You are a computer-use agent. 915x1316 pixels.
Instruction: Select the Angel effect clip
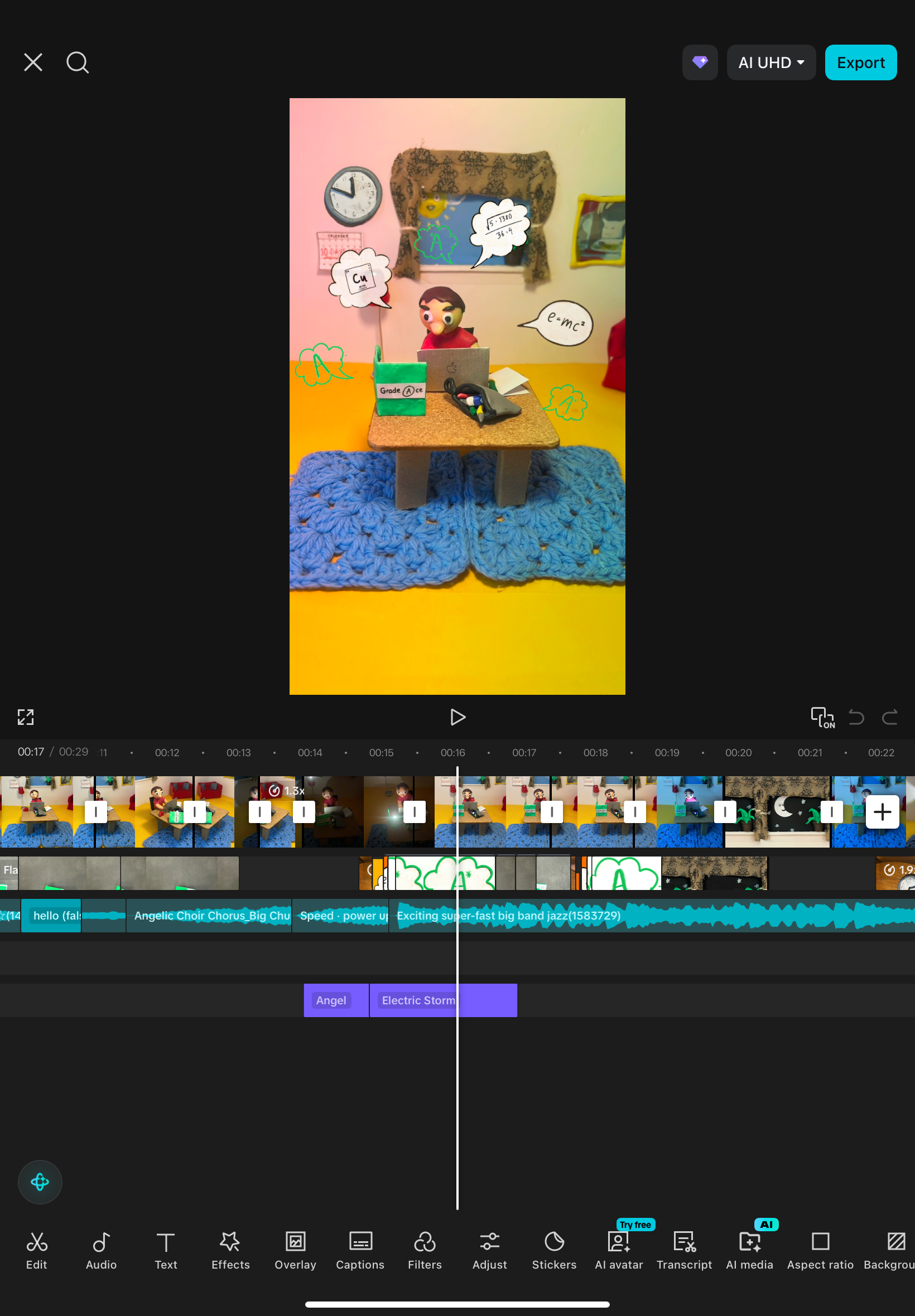pyautogui.click(x=336, y=1000)
